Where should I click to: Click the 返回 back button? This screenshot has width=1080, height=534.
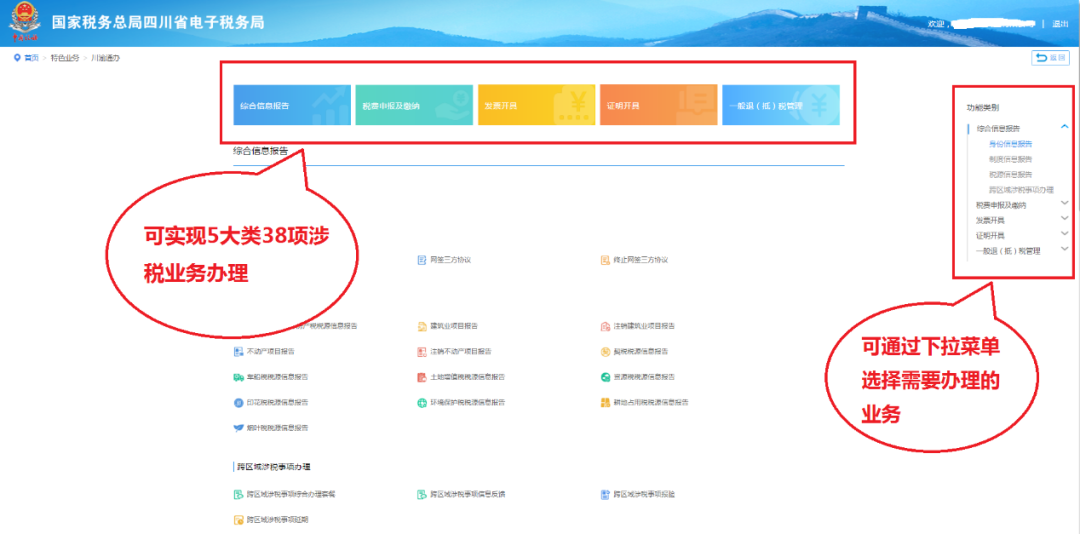[x=1050, y=58]
